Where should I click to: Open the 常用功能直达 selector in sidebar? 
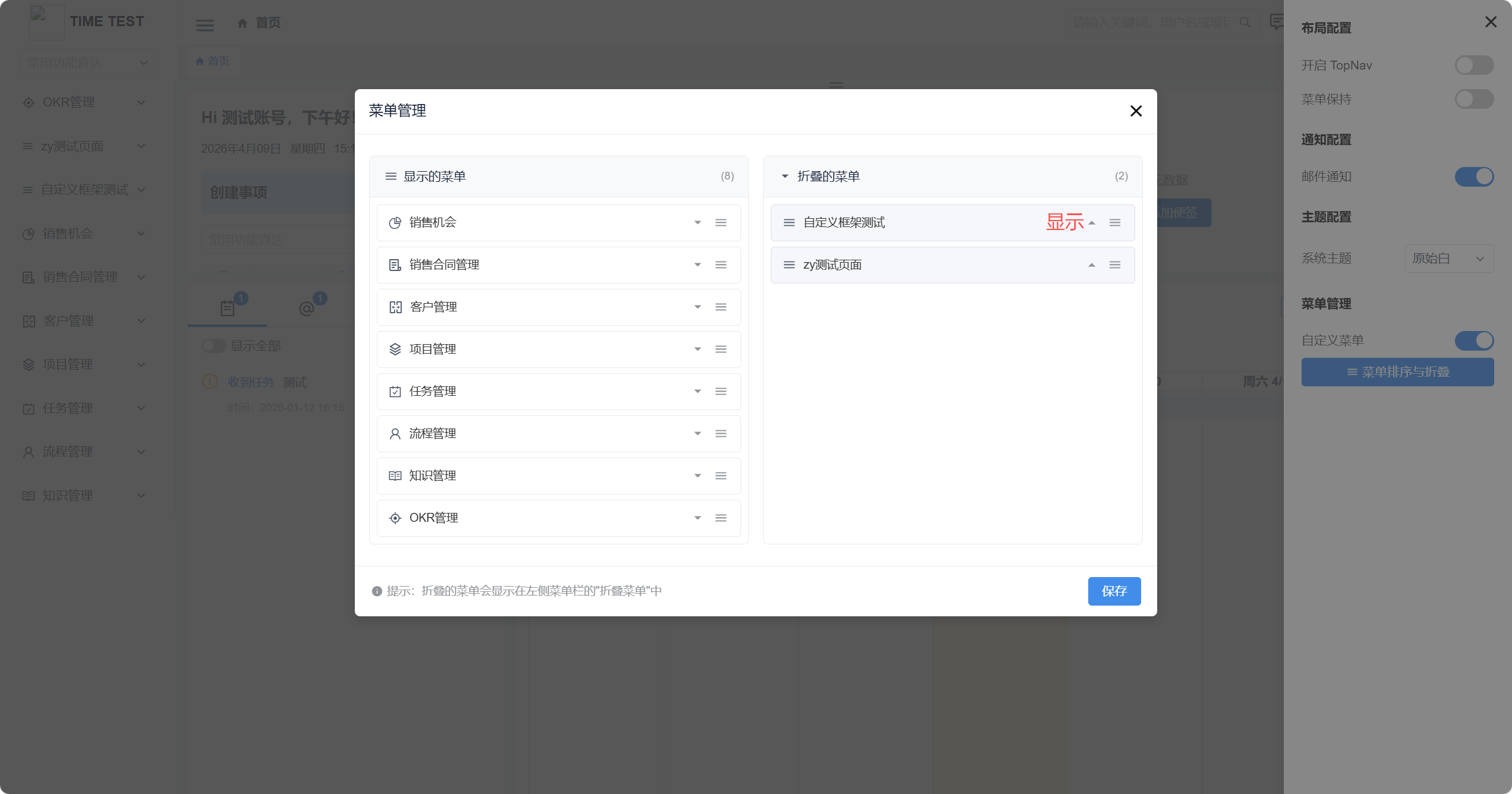click(x=88, y=62)
